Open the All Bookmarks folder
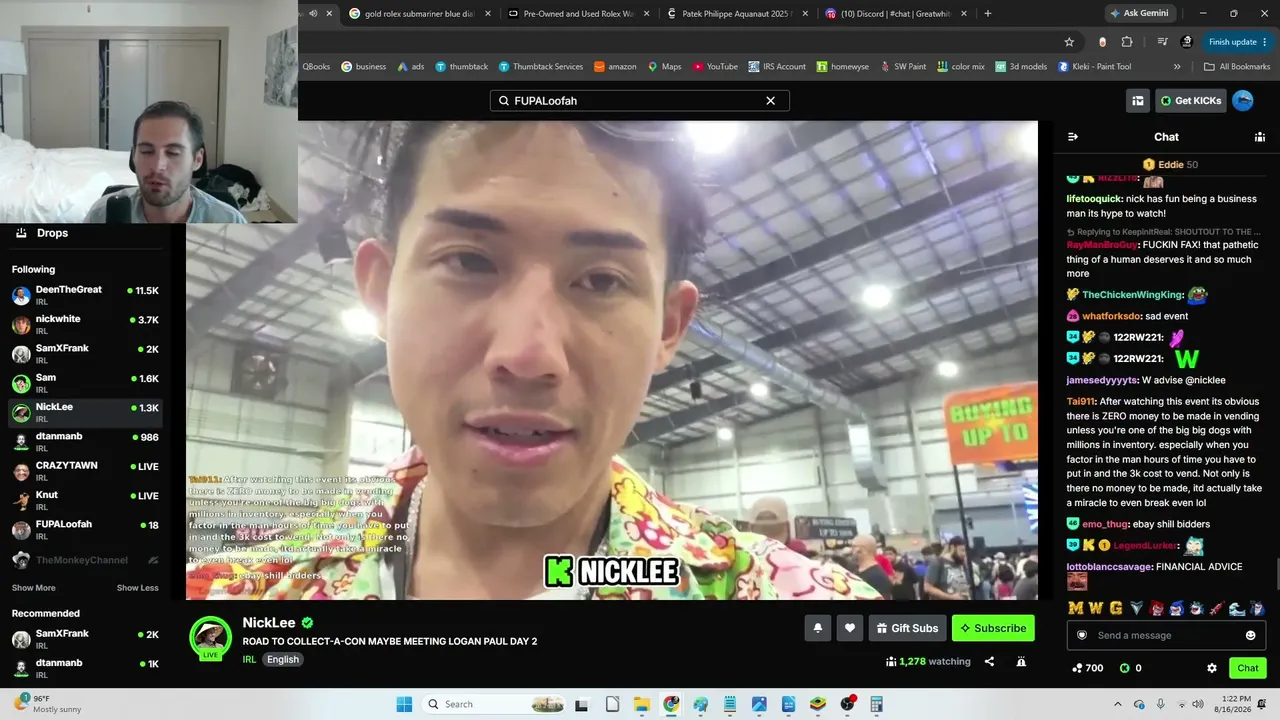The image size is (1280, 720). [1237, 67]
